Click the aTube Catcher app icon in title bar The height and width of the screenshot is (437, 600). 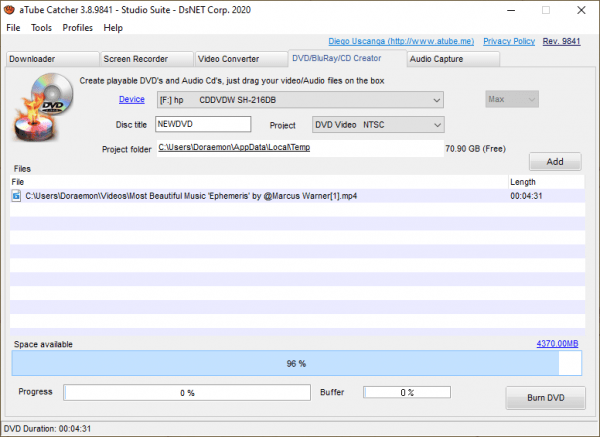click(x=9, y=10)
